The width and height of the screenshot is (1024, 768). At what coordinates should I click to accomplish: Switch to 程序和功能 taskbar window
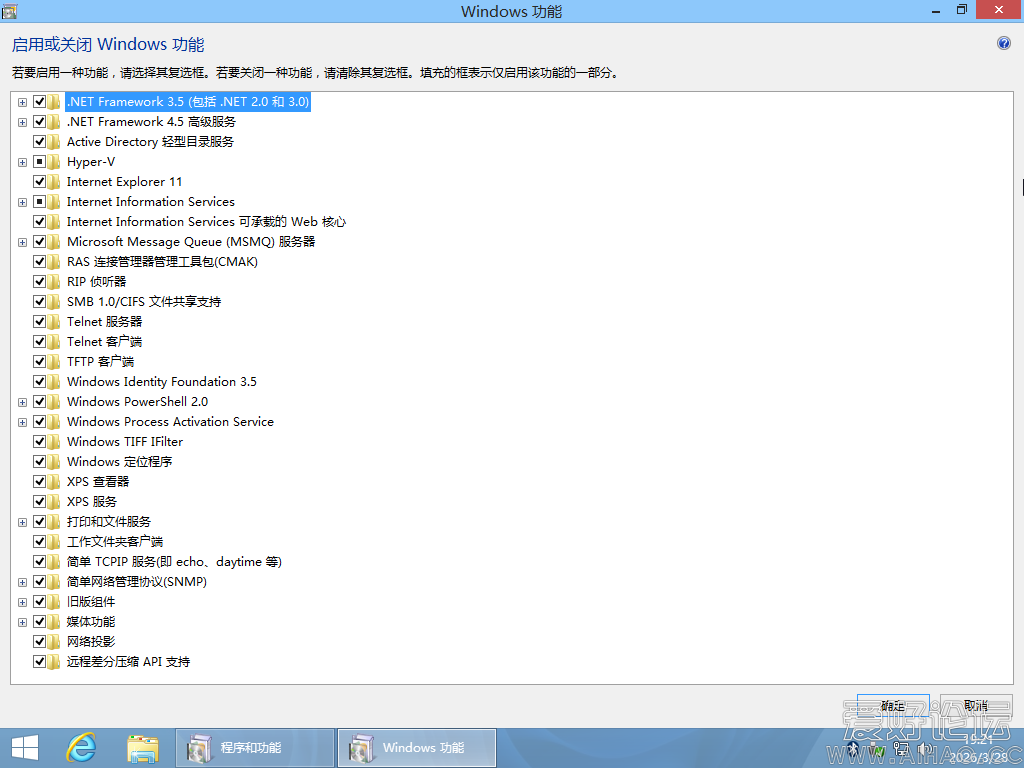click(255, 748)
